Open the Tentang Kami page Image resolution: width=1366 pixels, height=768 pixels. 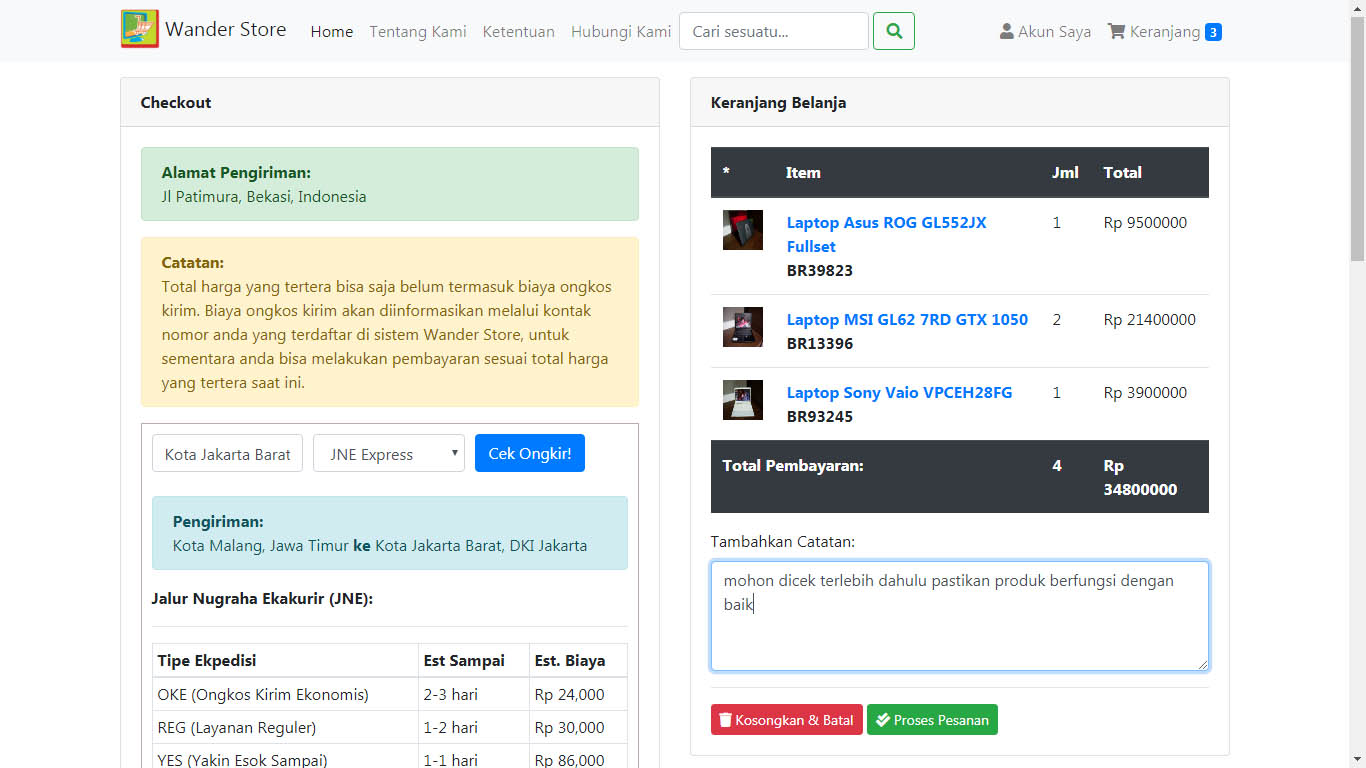(x=418, y=31)
